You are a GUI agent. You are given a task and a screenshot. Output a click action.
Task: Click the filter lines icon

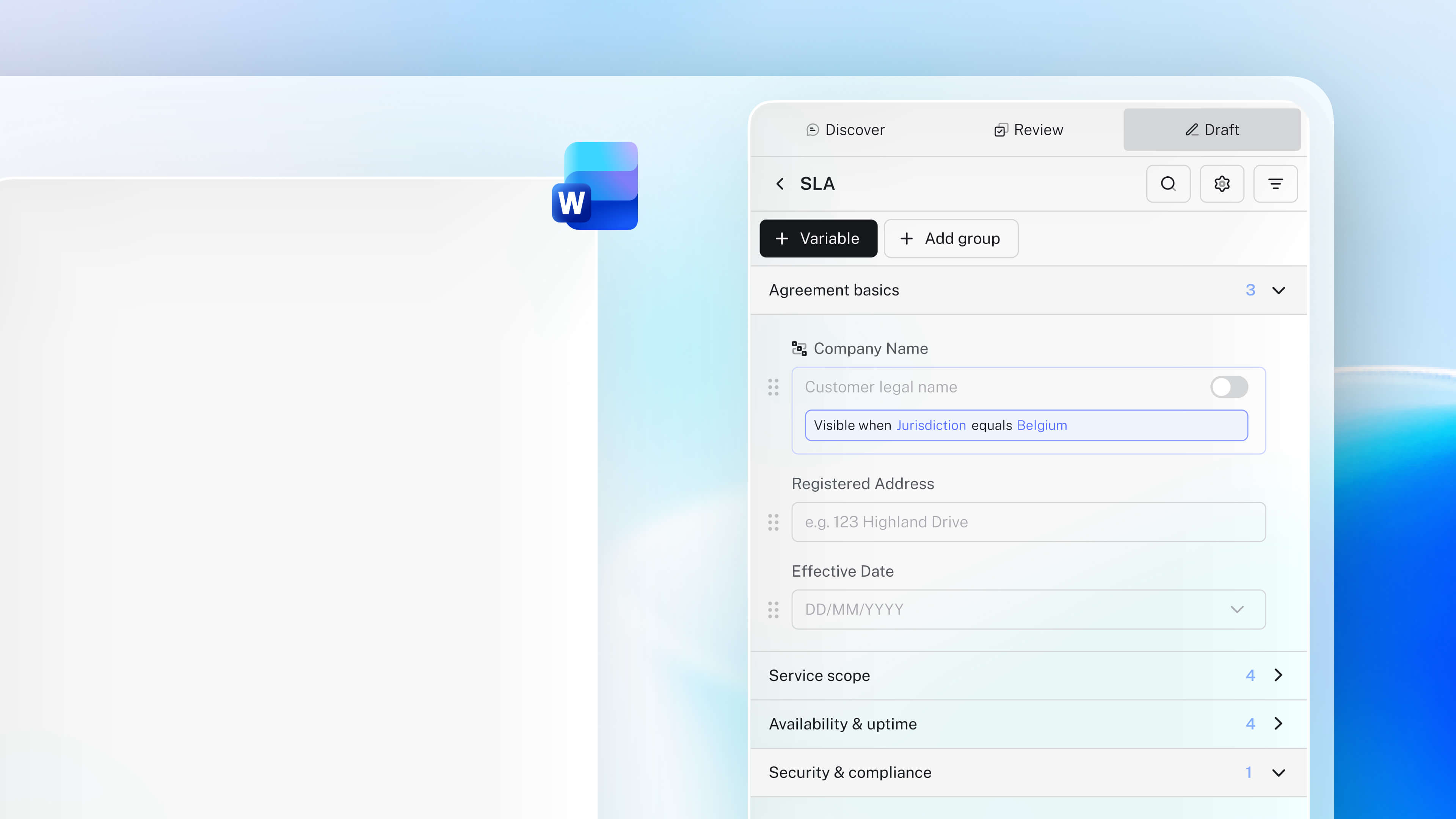point(1275,184)
